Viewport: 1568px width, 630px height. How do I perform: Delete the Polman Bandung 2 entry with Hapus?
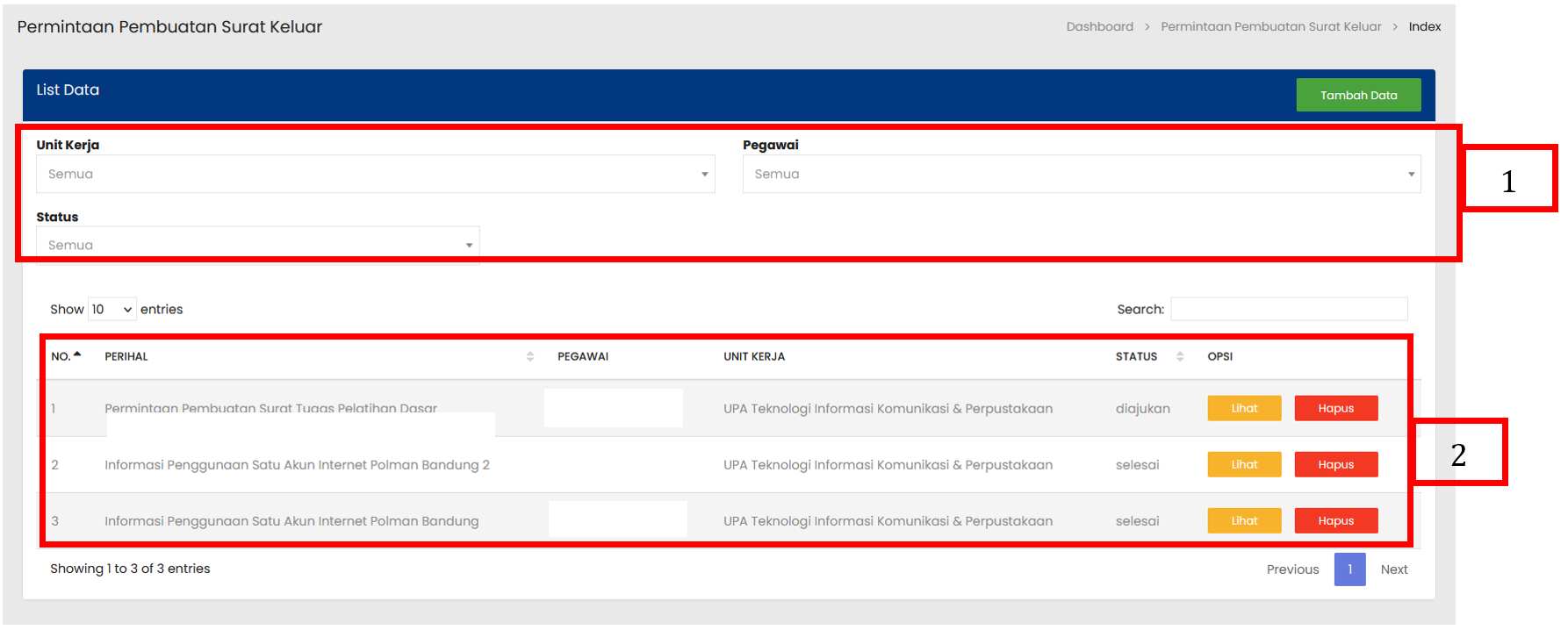[1335, 464]
